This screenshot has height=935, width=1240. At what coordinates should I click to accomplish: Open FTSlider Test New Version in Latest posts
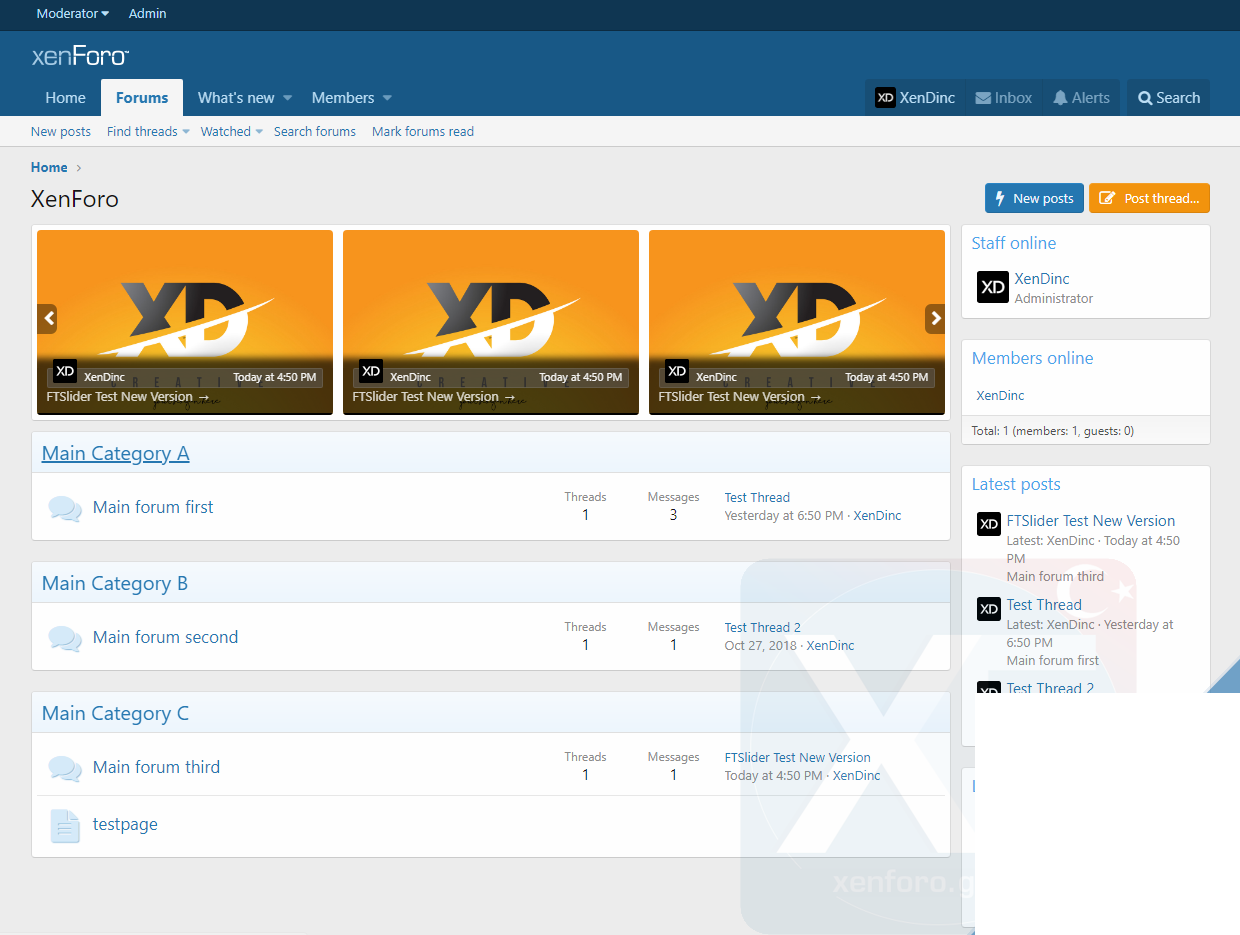(x=1091, y=521)
